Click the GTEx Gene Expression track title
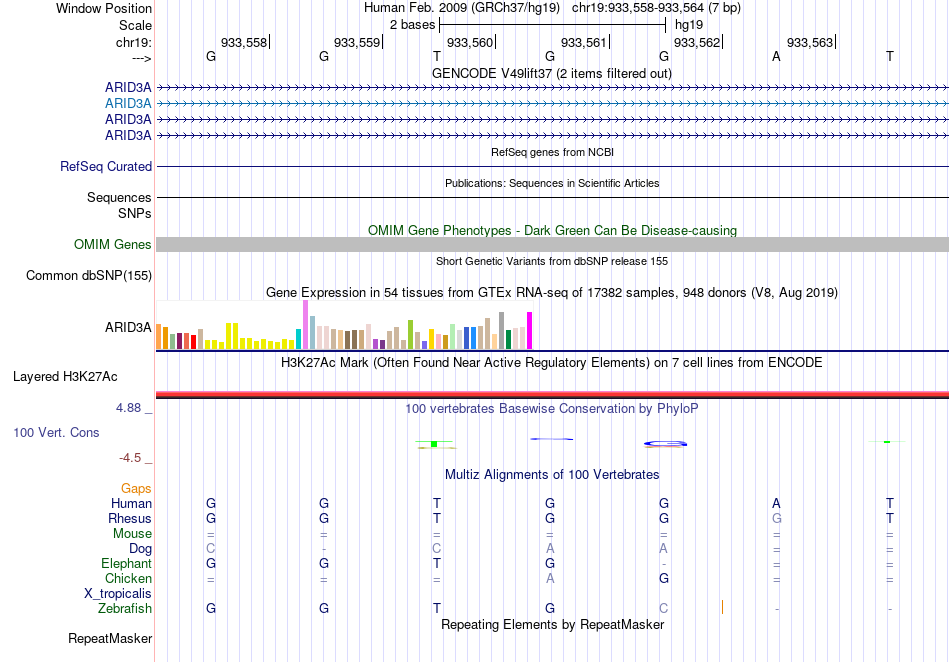 (x=552, y=293)
